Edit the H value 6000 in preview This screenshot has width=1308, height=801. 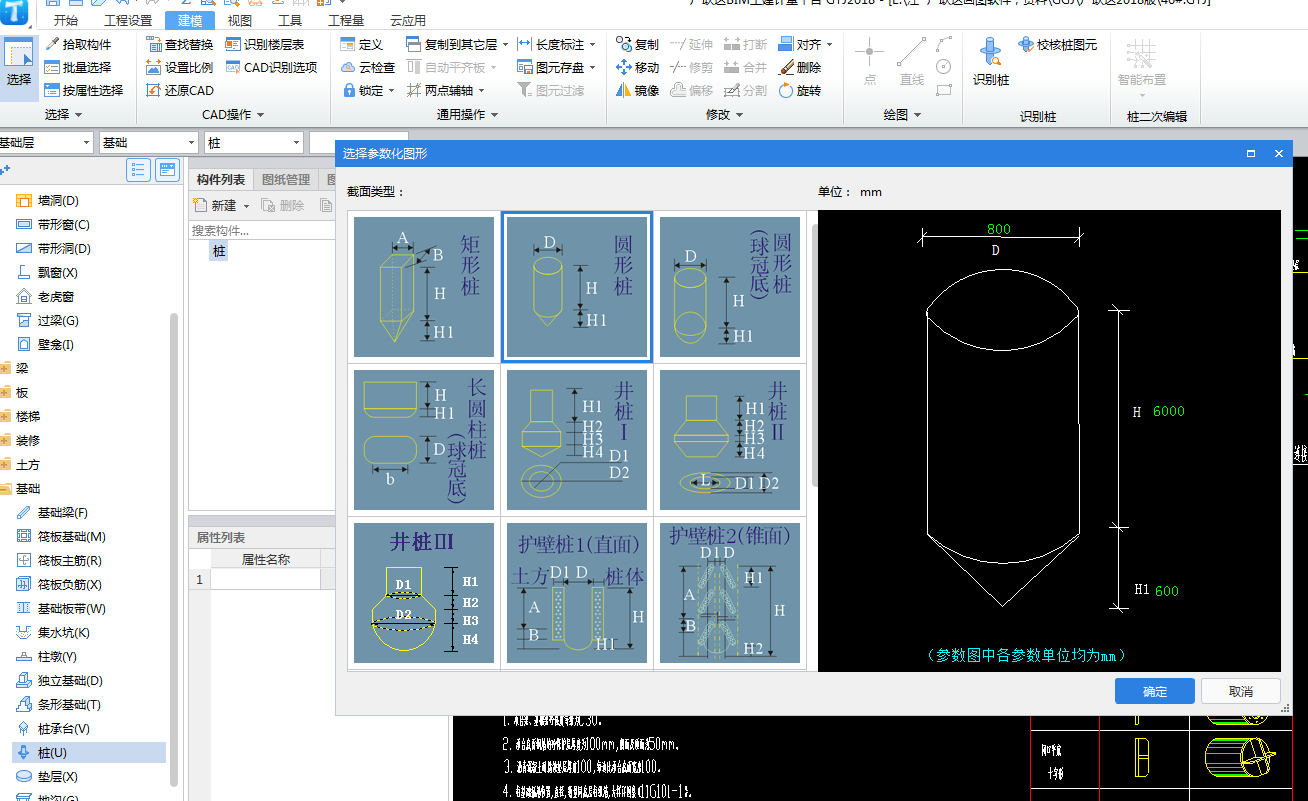pyautogui.click(x=1168, y=411)
